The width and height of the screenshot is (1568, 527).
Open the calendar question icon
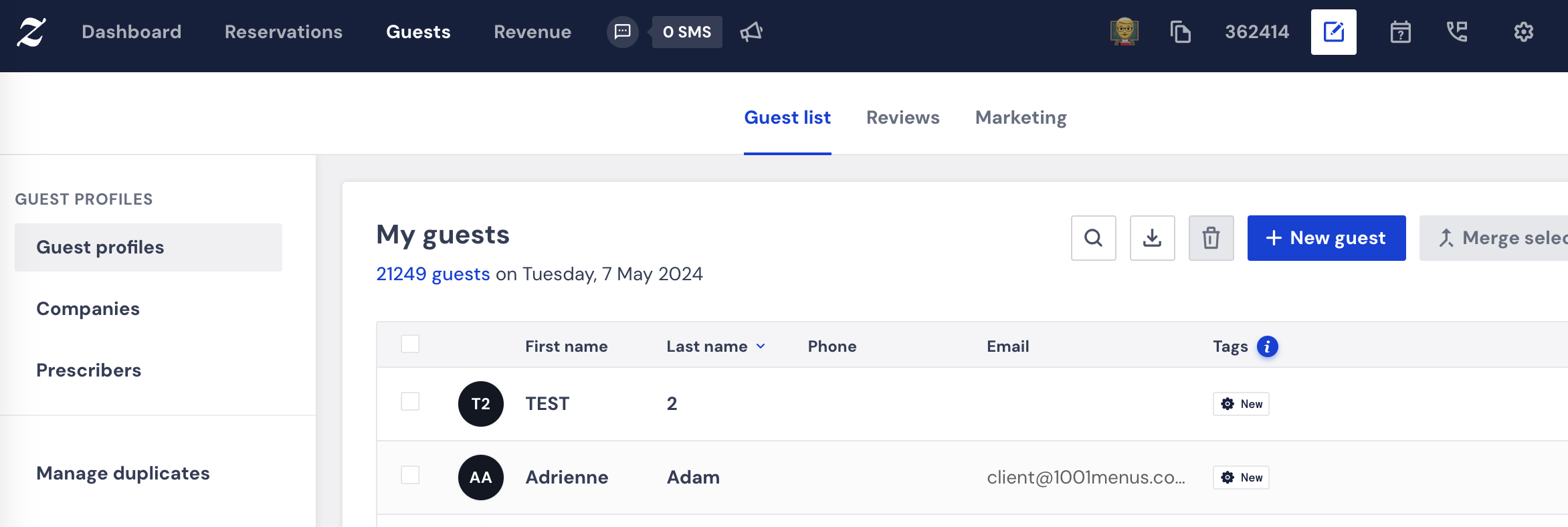tap(1401, 32)
